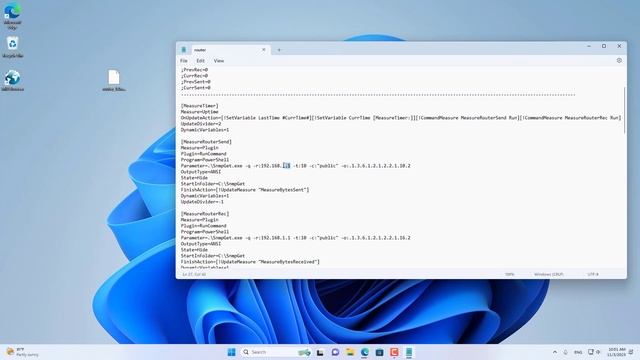Open the weather widget on taskbar
Viewport: 640px width, 360px height.
coord(22,352)
